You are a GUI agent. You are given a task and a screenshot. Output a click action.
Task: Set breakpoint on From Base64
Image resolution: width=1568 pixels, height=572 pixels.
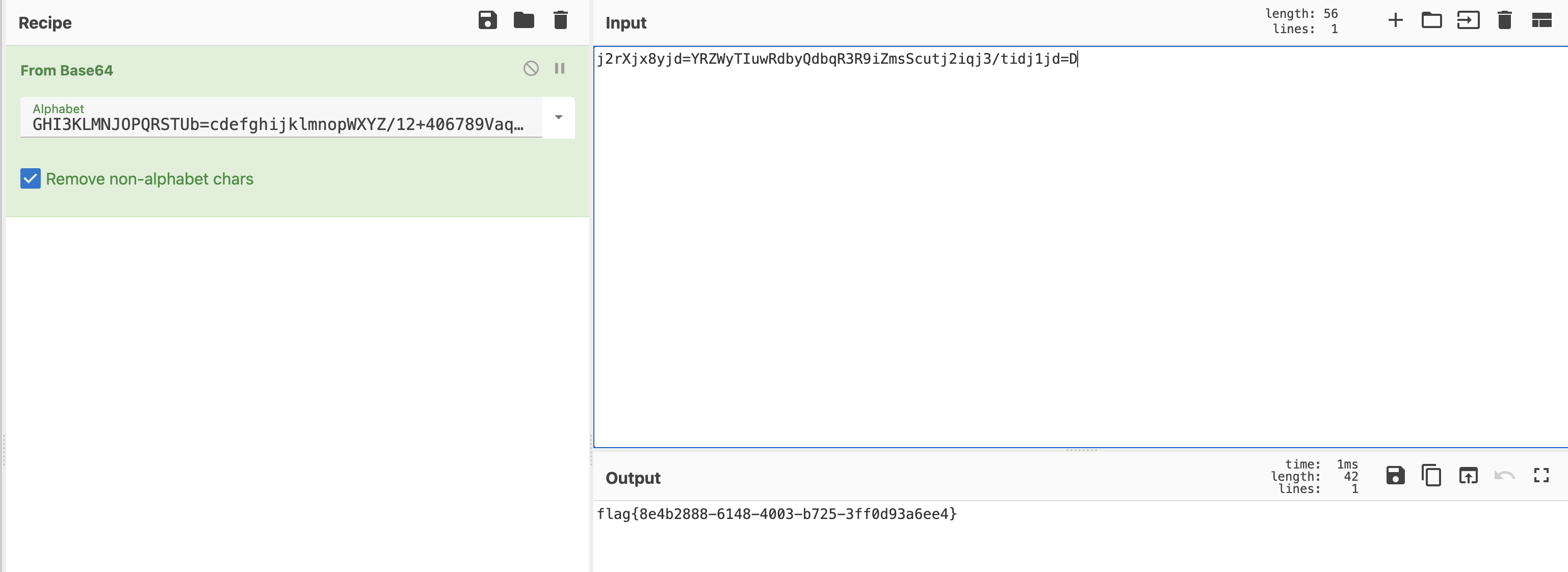[x=559, y=68]
